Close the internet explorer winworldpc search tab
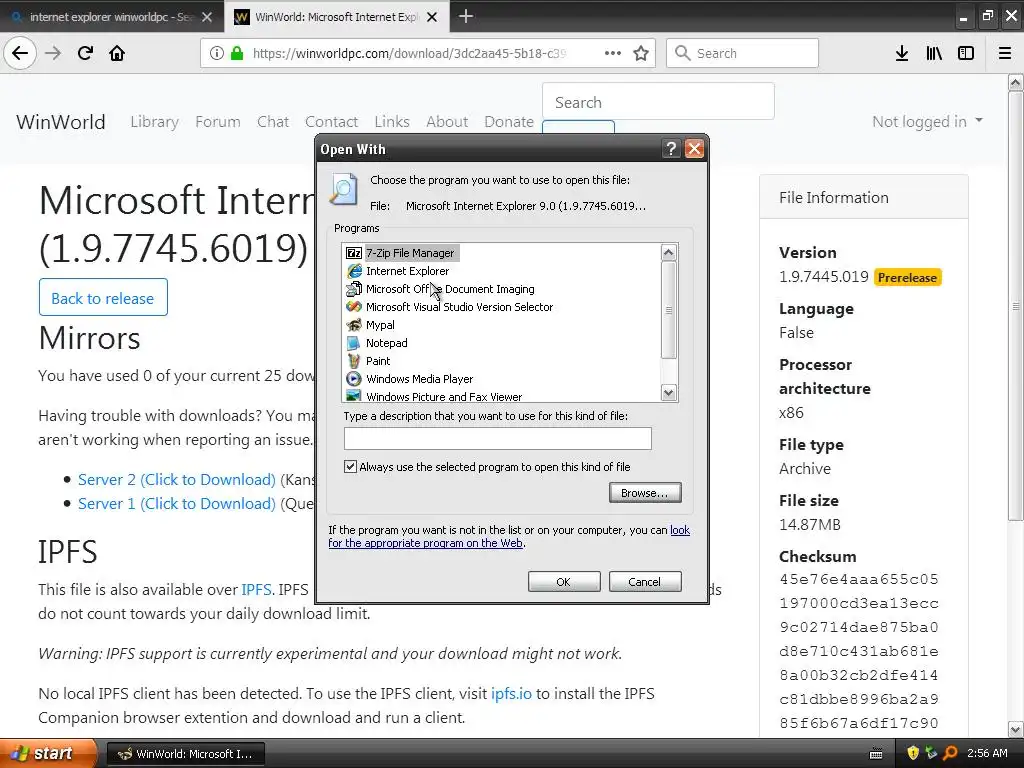The image size is (1024, 768). [x=207, y=17]
